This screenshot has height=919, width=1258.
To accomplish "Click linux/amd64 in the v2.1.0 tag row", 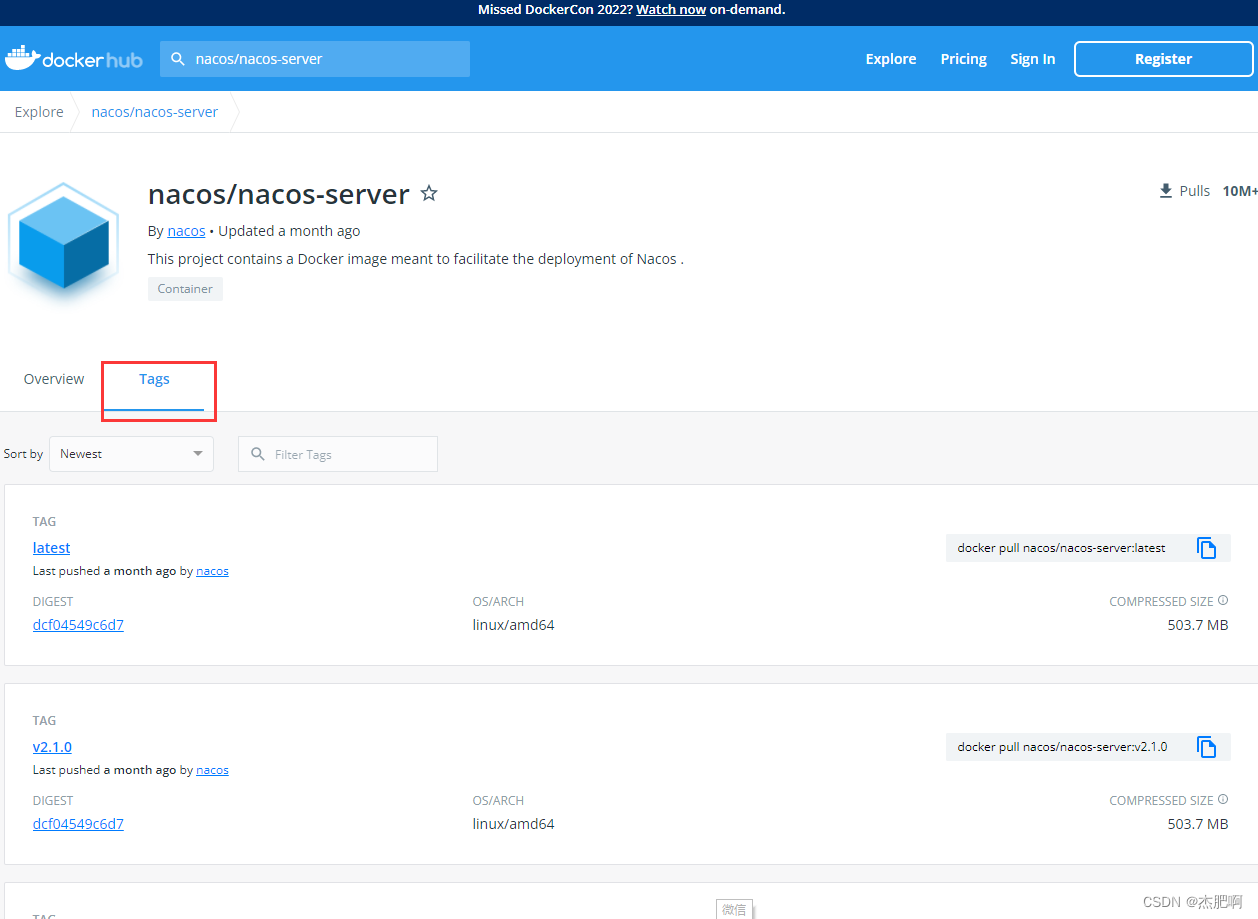I will 513,824.
